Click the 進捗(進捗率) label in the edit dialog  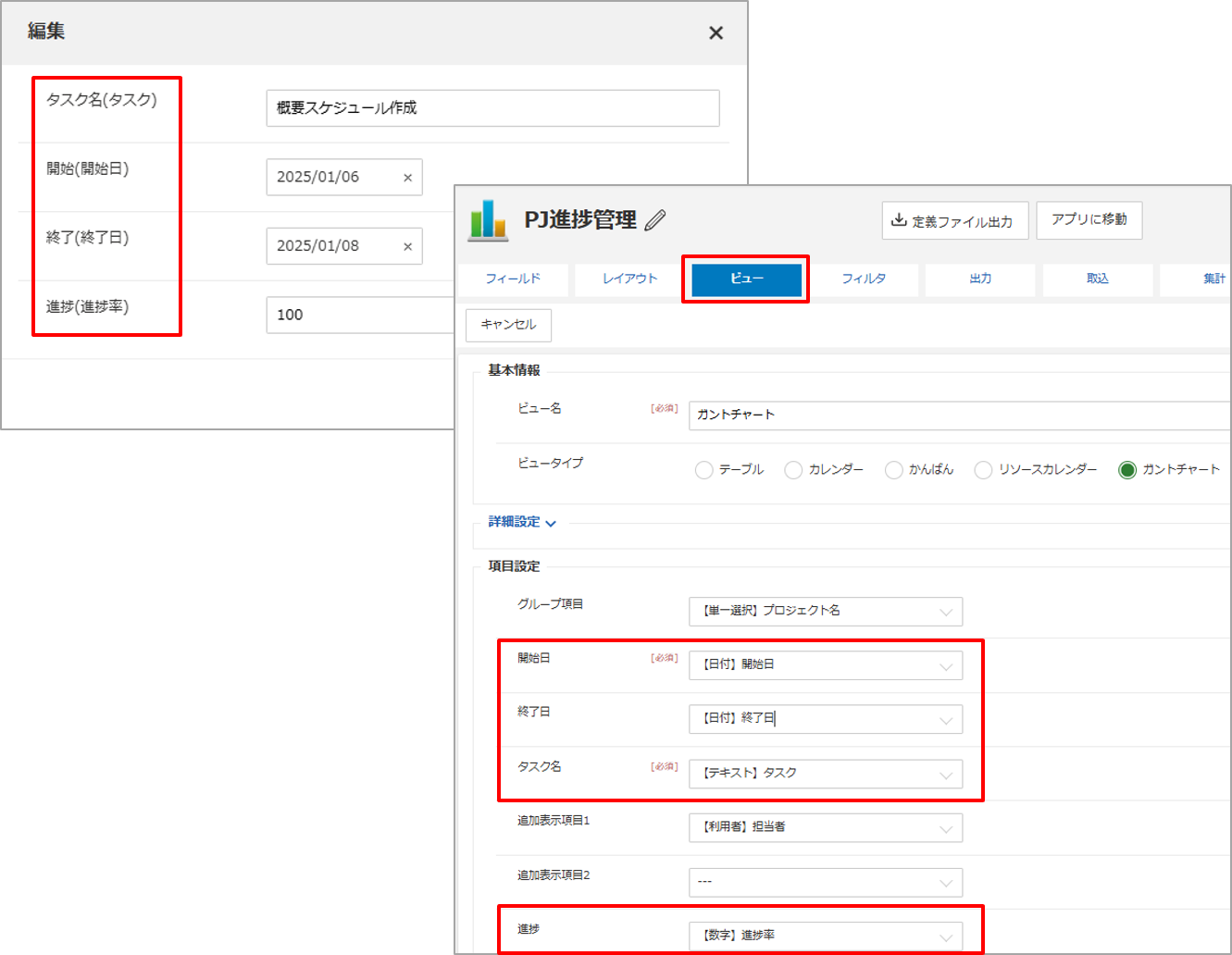pyautogui.click(x=88, y=306)
